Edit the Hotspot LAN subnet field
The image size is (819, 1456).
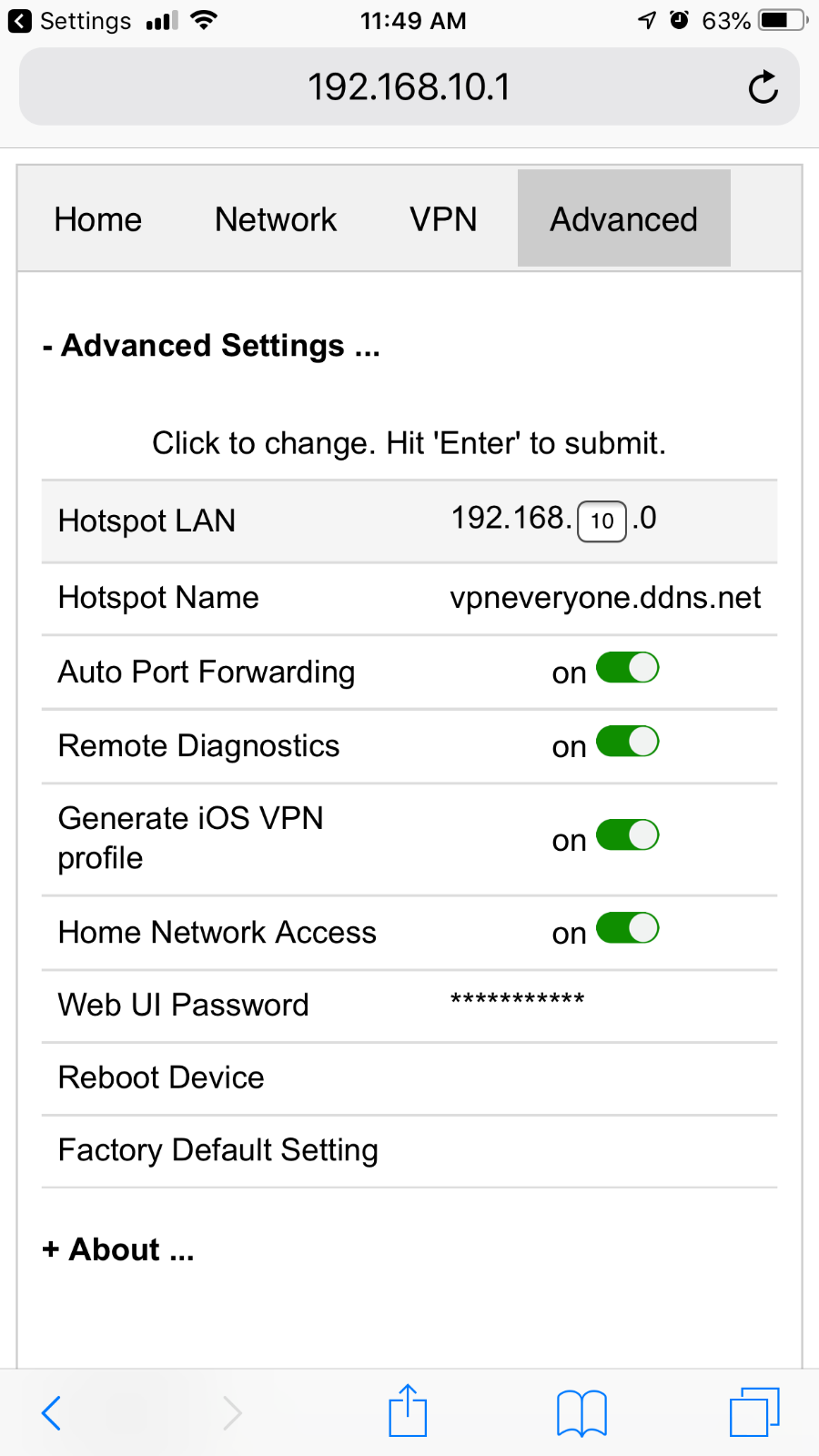click(x=602, y=521)
